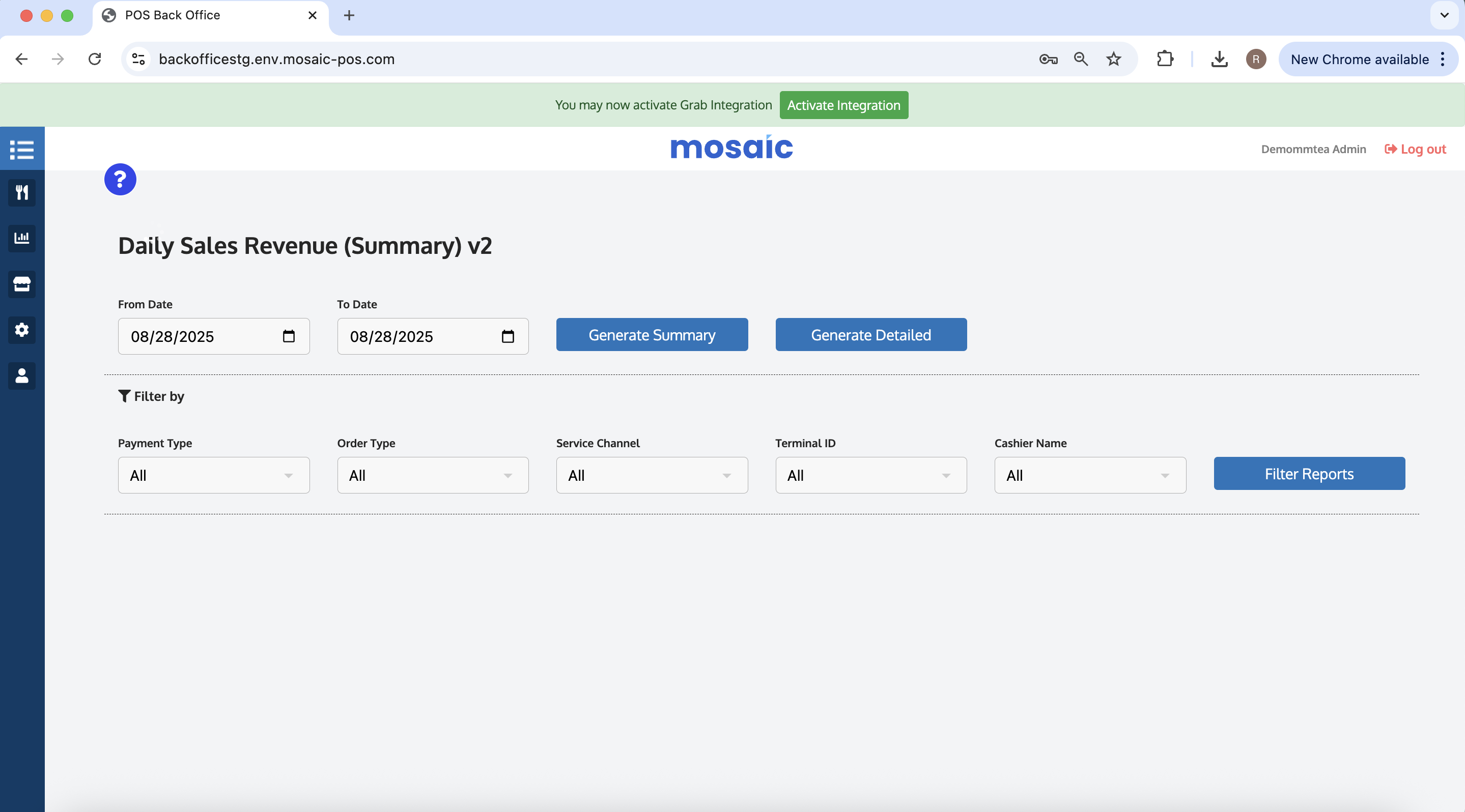Expand the Cashier Name dropdown
1465x812 pixels.
(x=1090, y=475)
